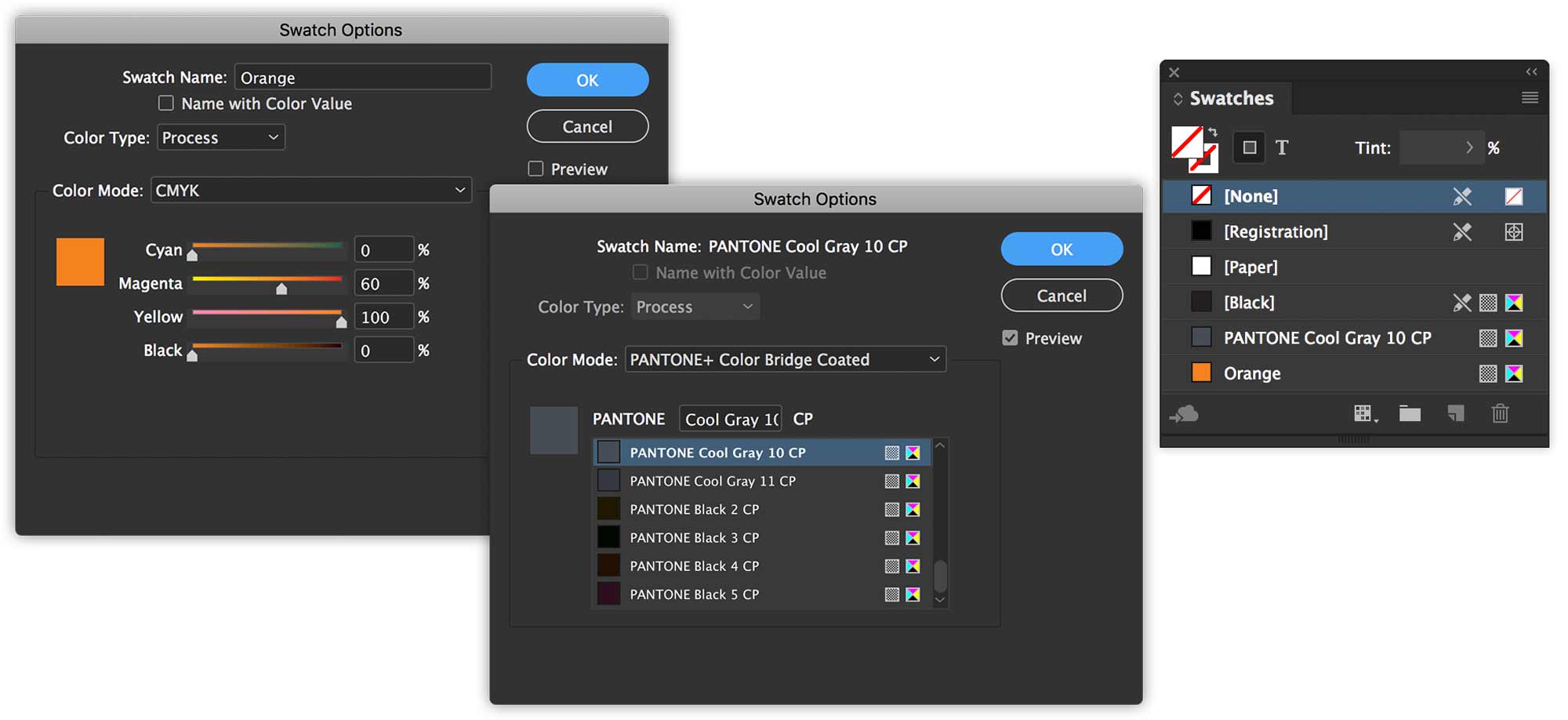Select the fill/stroke proxy in Swatches panel
This screenshot has width=1568, height=720.
point(1193,149)
